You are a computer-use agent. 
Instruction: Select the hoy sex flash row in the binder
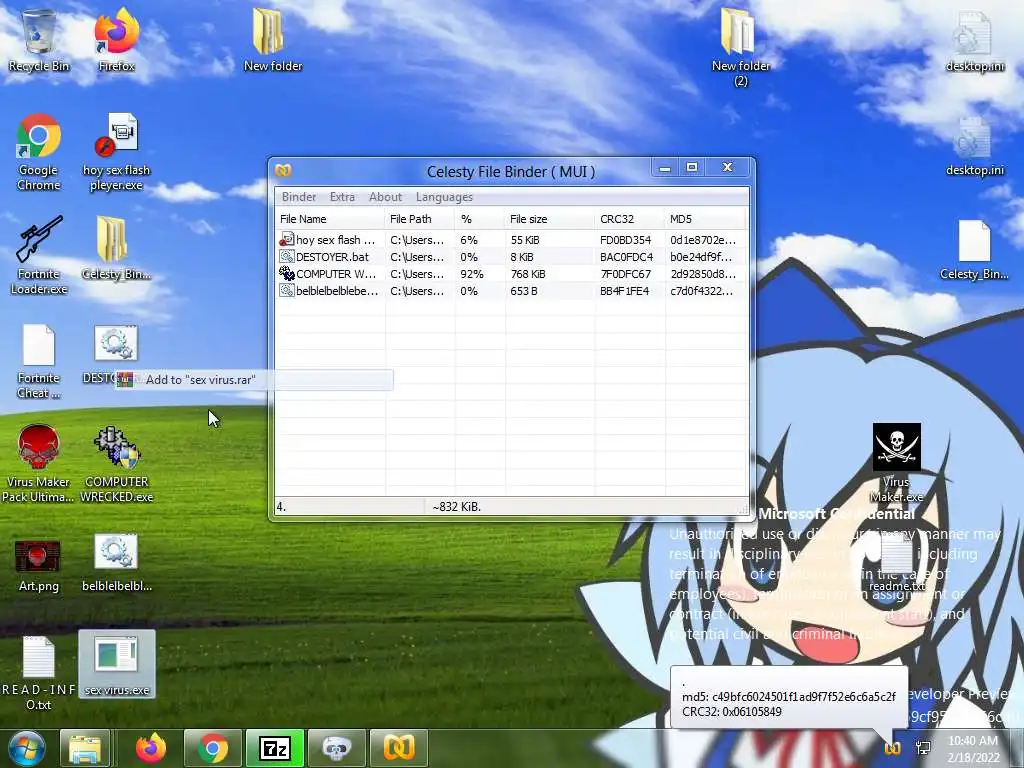[x=511, y=240]
